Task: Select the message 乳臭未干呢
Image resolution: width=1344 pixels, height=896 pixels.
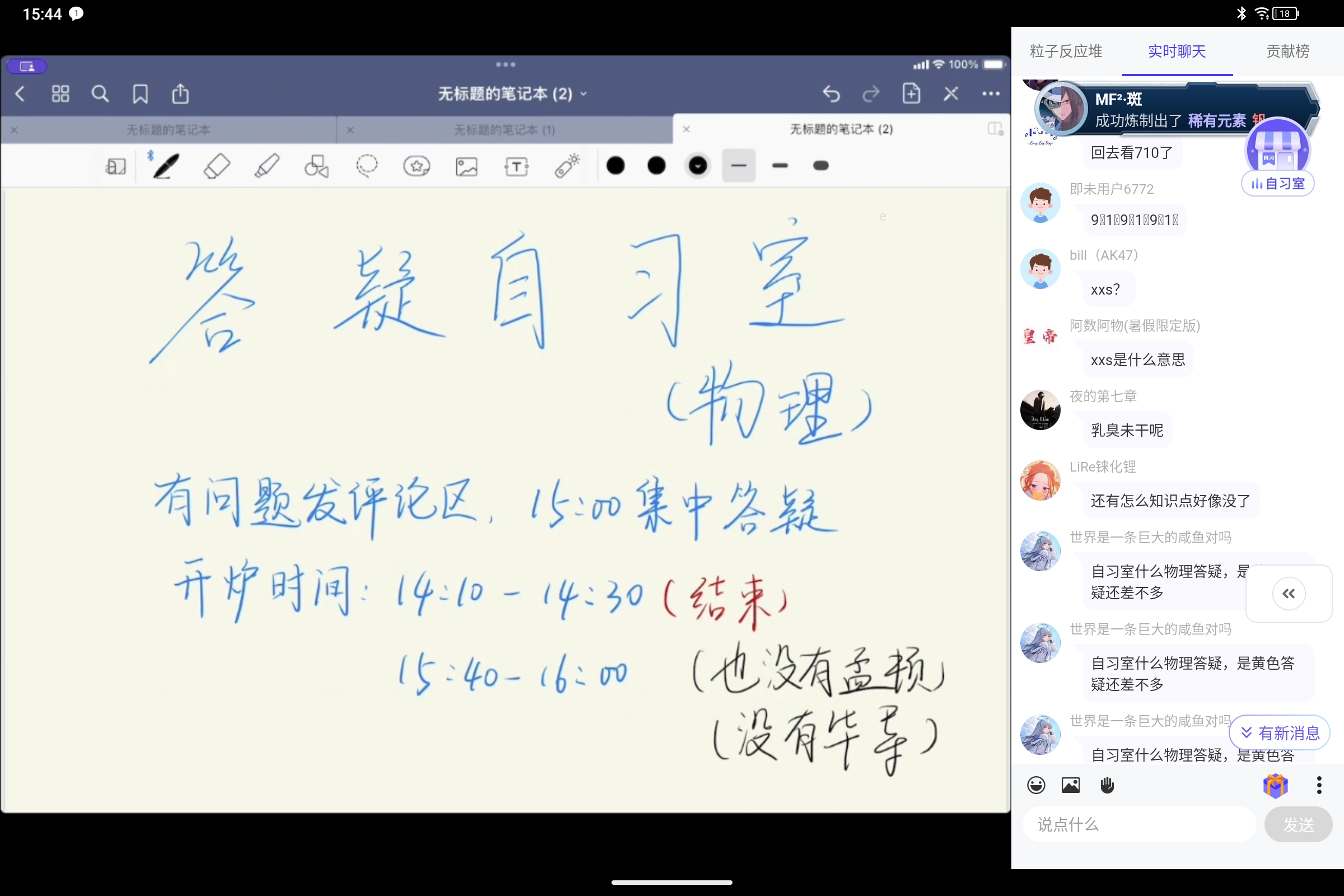Action: [1127, 430]
